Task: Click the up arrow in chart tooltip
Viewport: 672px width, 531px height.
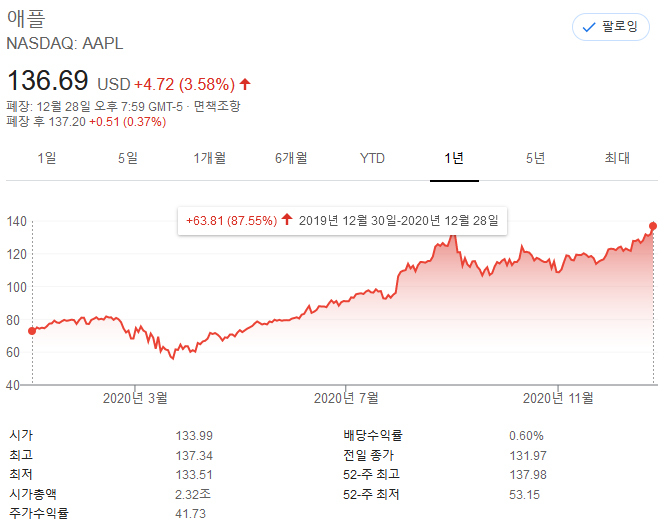Action: pos(287,219)
